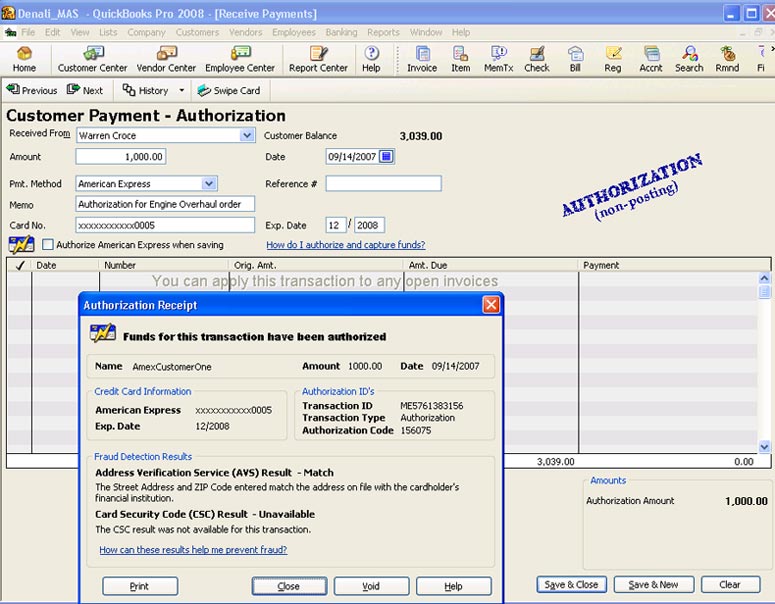
Task: Click the Reference # input field
Action: pos(383,183)
